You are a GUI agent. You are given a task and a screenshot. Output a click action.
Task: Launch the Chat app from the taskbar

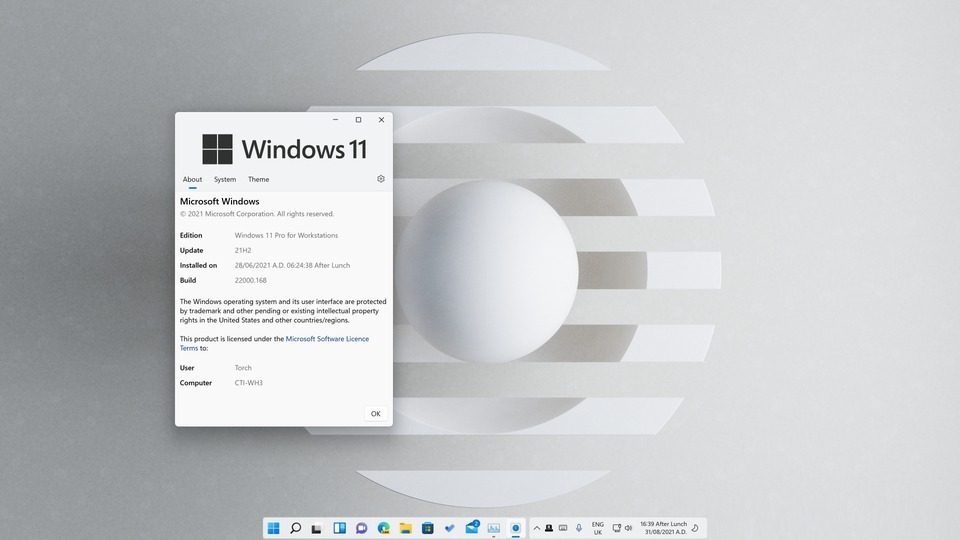click(361, 528)
